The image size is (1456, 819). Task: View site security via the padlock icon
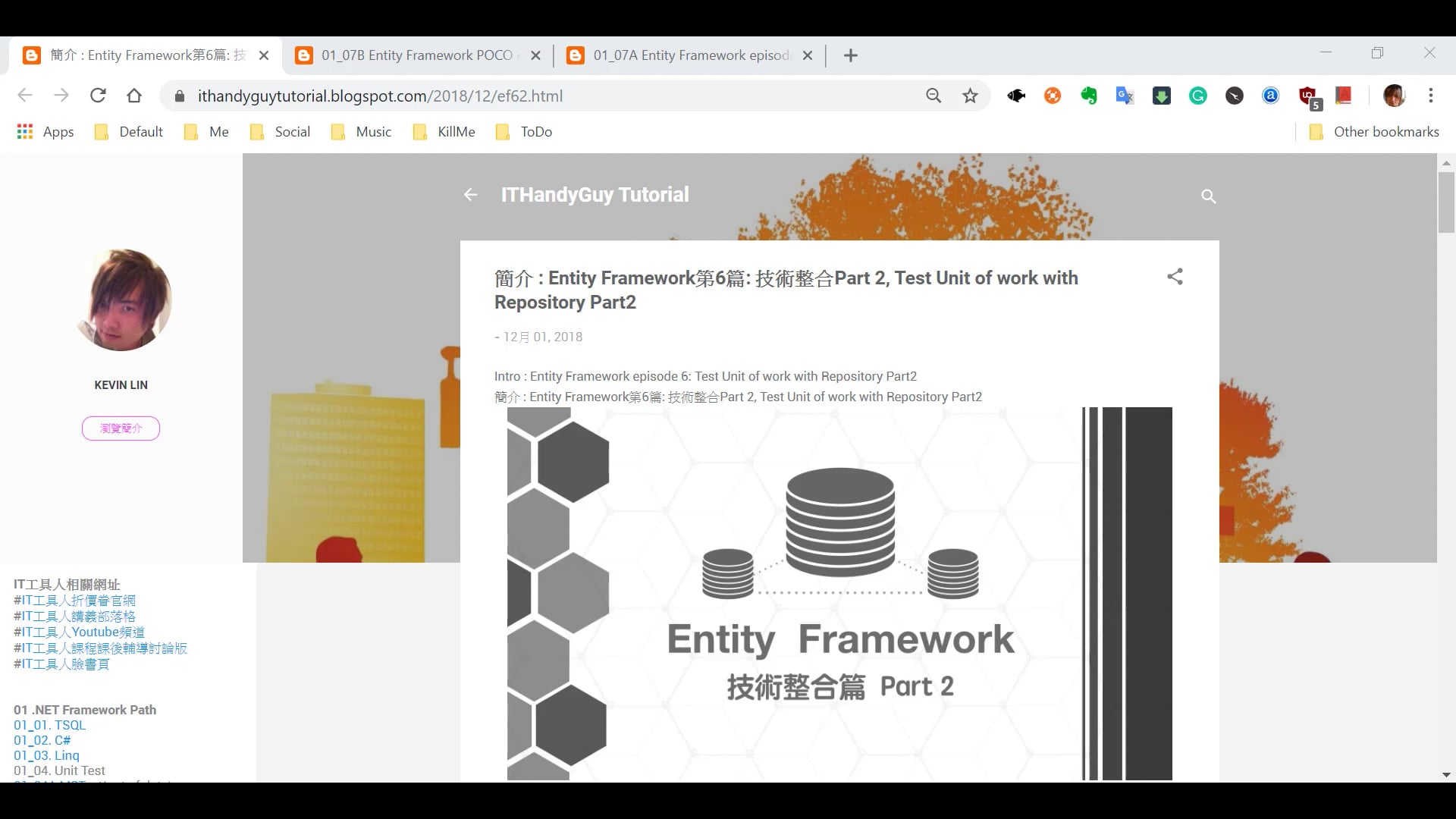coord(179,96)
